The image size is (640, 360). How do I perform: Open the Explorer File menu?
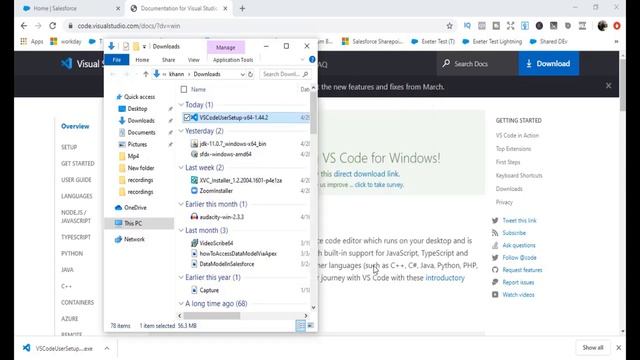(117, 60)
